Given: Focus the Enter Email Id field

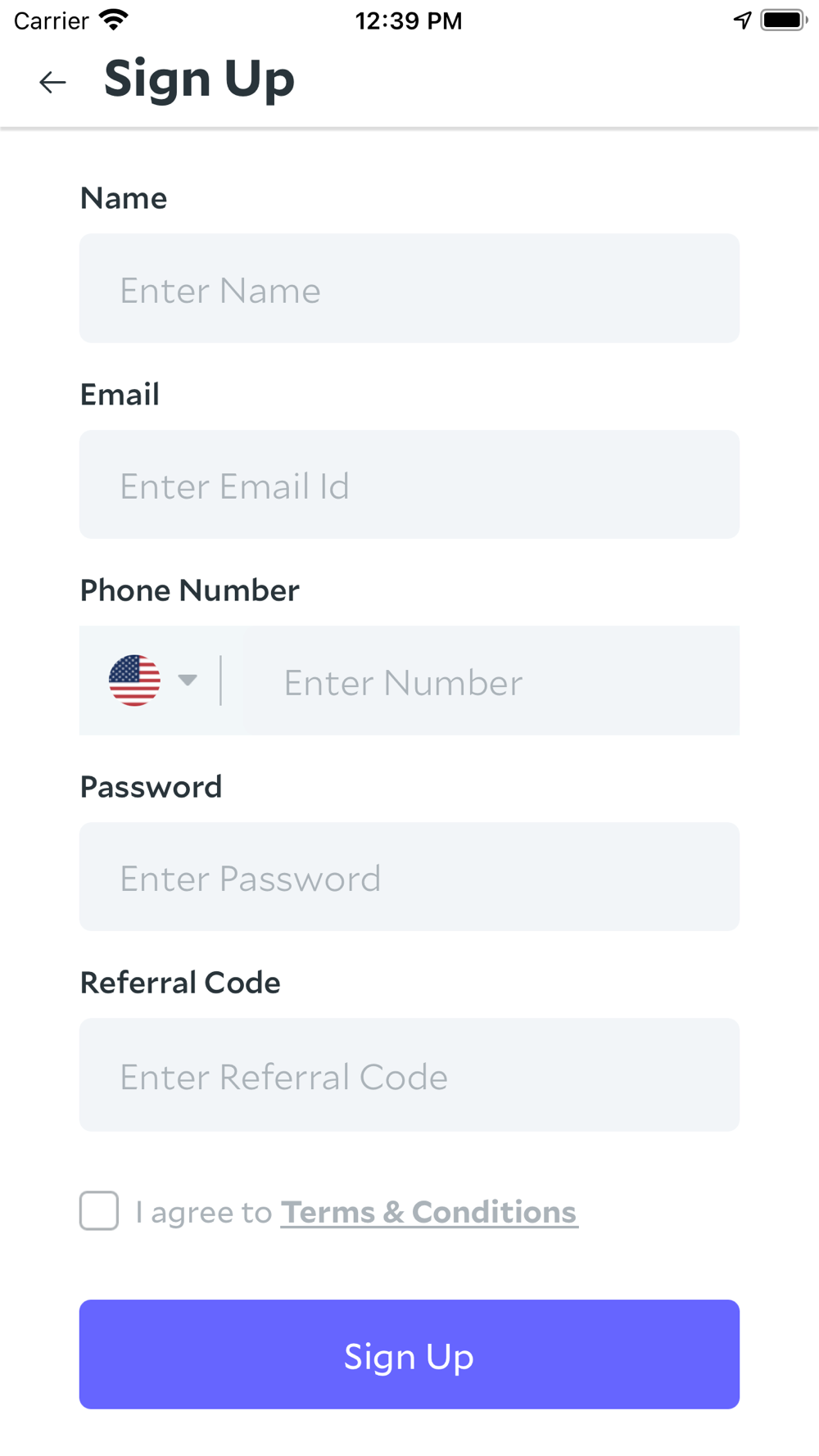Looking at the screenshot, I should [x=409, y=485].
